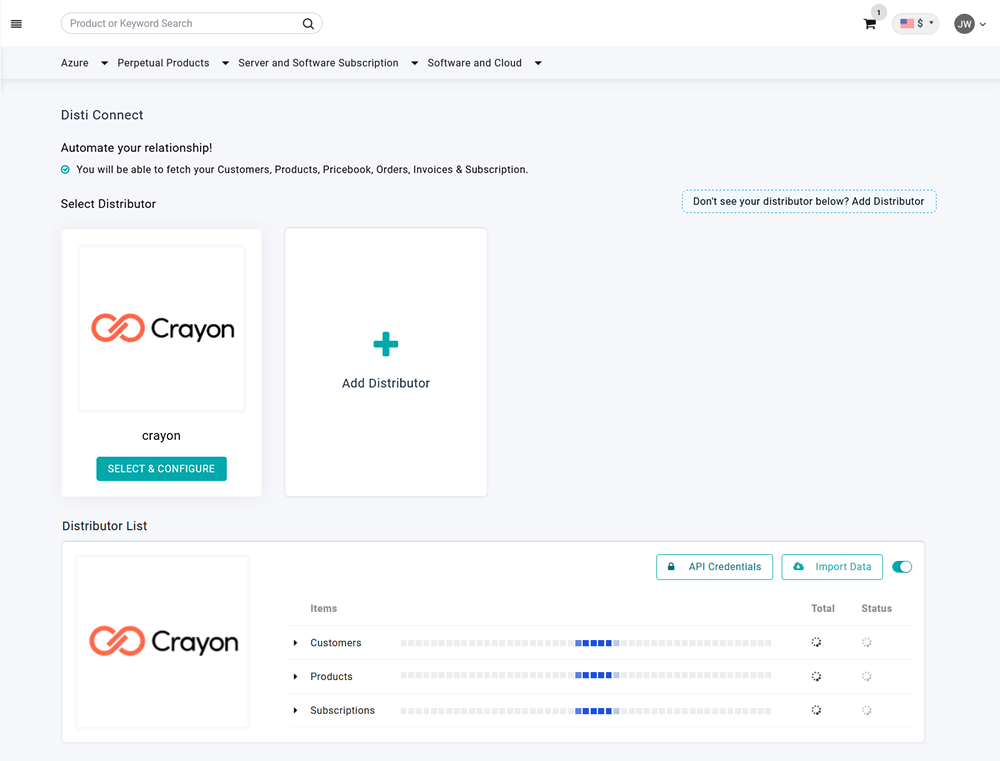Open the currency selector dropdown

916,24
